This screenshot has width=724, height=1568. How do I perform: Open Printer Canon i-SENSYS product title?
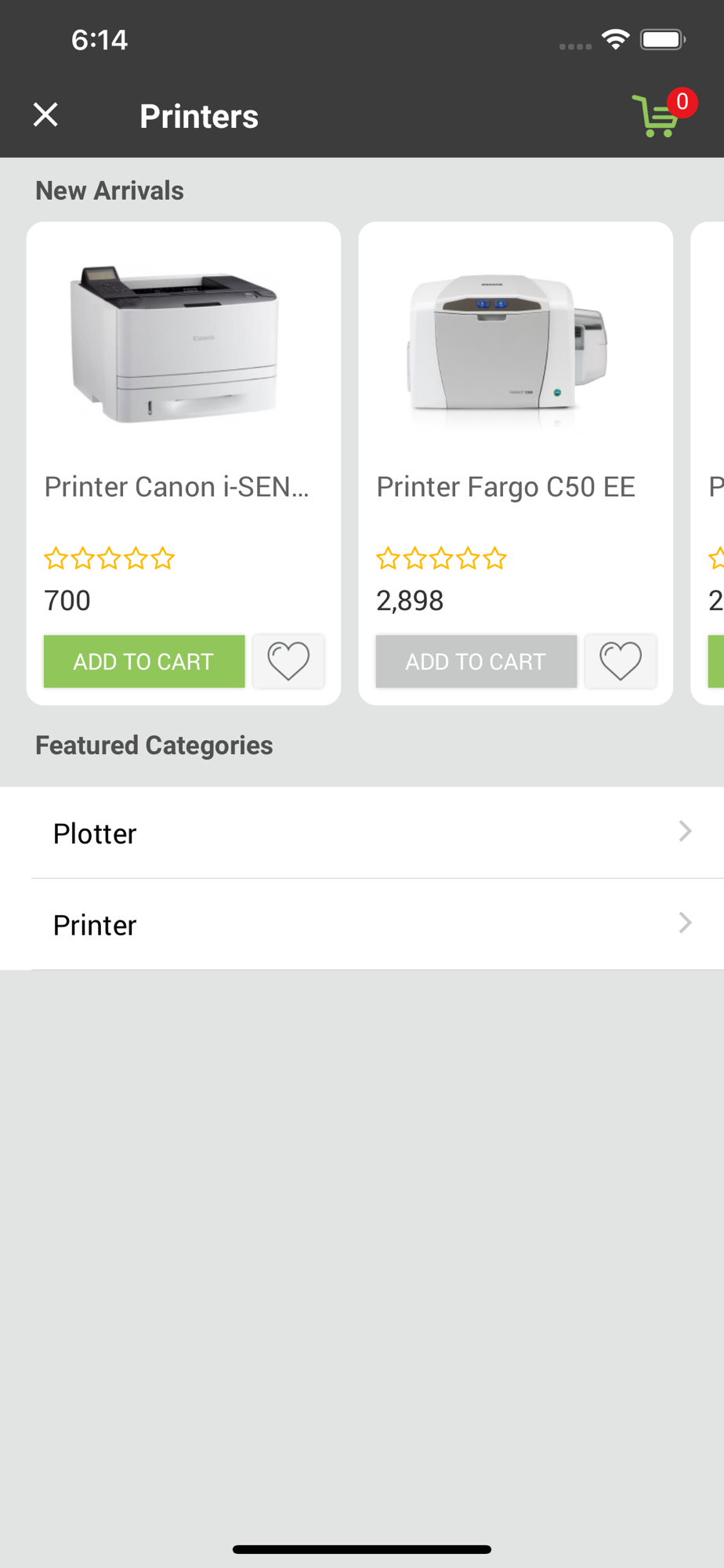click(x=177, y=487)
